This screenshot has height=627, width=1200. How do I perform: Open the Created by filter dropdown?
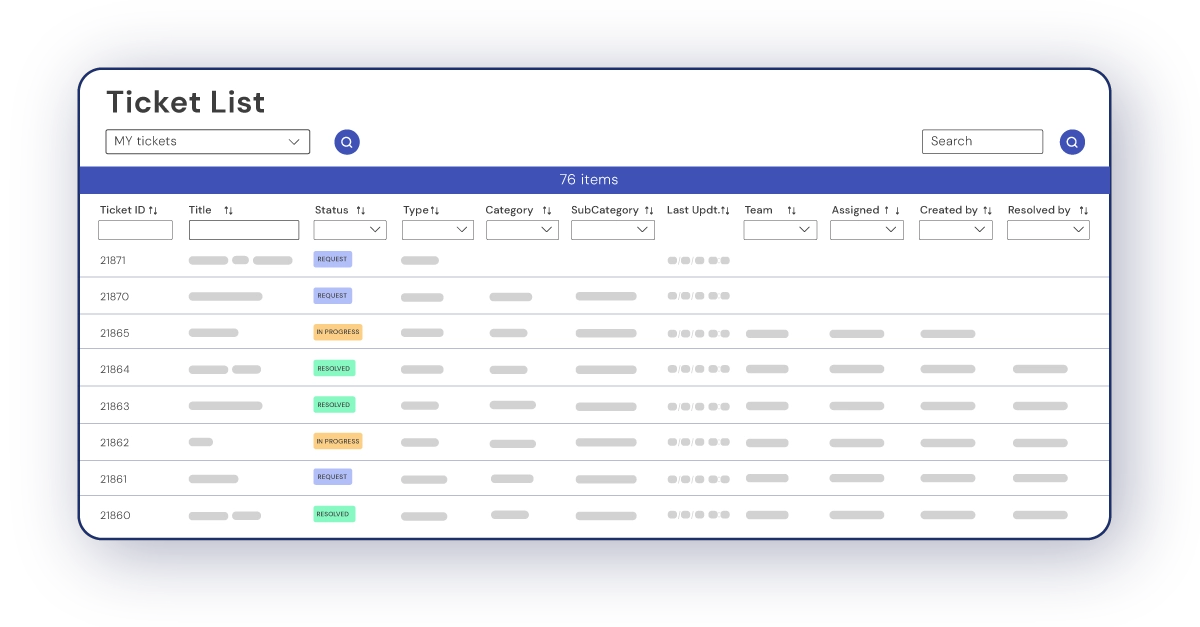click(x=956, y=230)
